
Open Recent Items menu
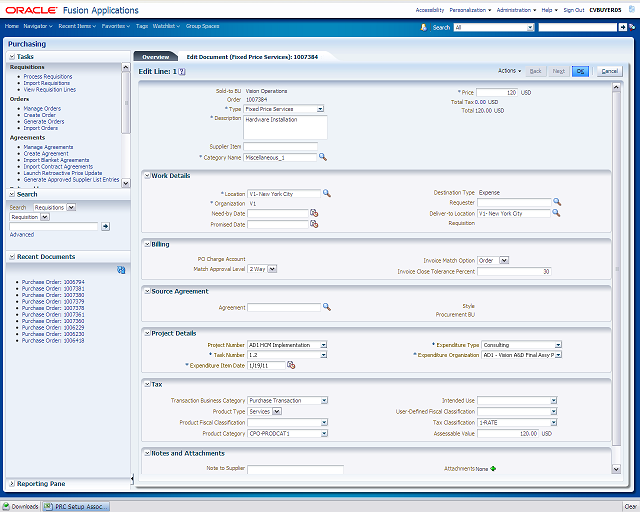77,26
